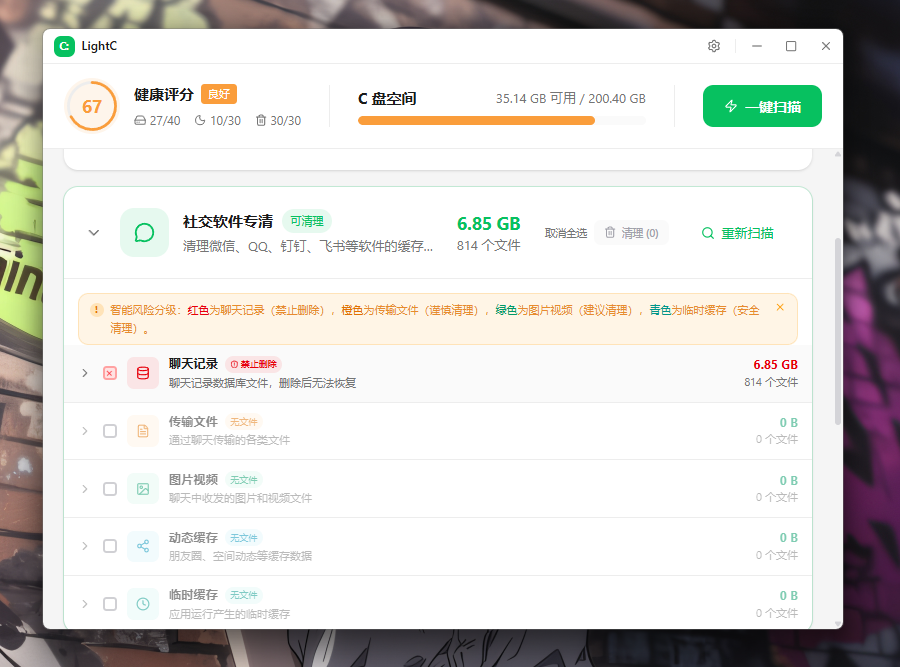
Task: Click the blue share icon for 动态缓存
Action: (x=143, y=546)
